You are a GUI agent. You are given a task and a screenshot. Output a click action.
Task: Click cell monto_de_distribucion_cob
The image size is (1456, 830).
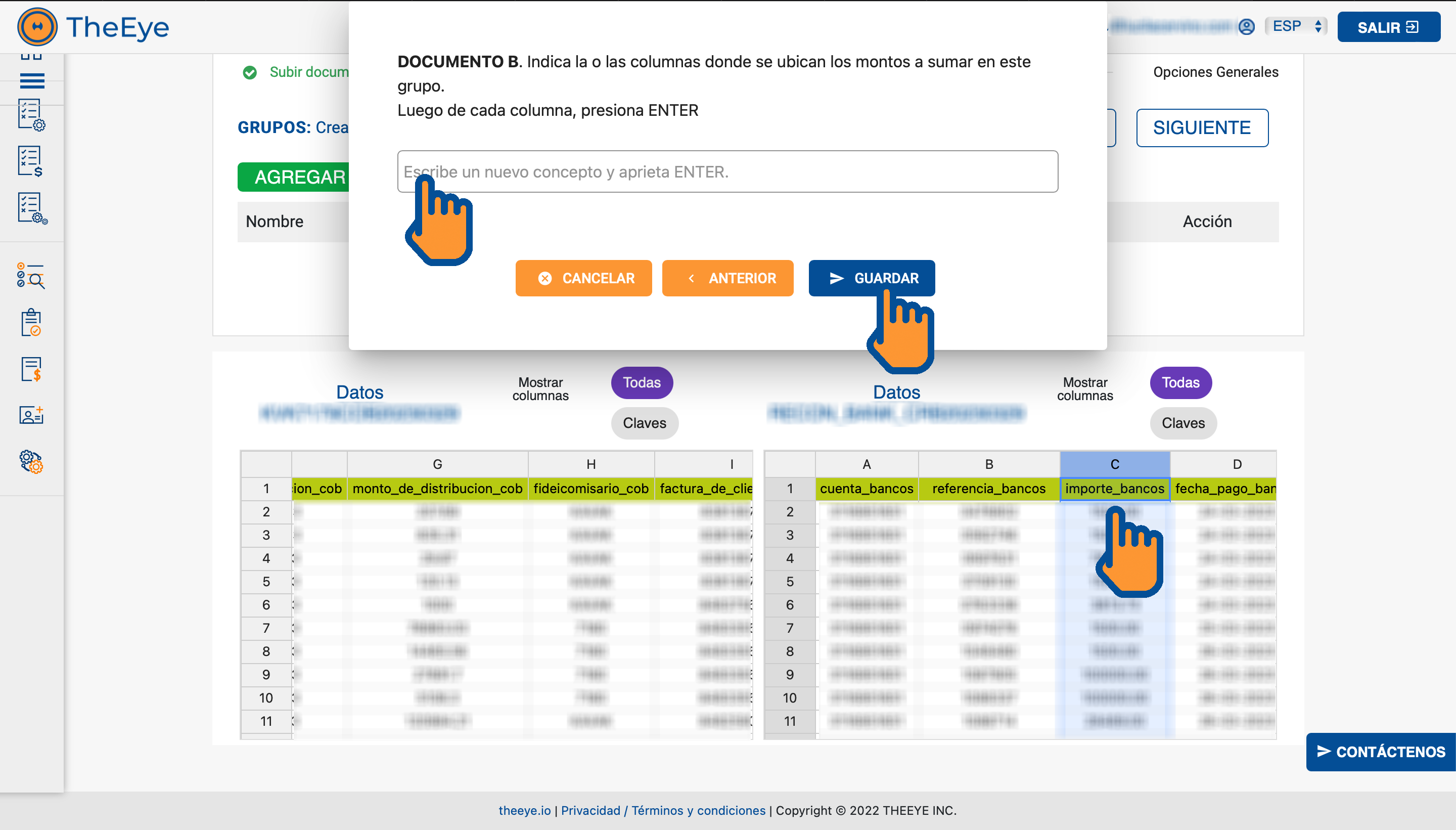[437, 489]
